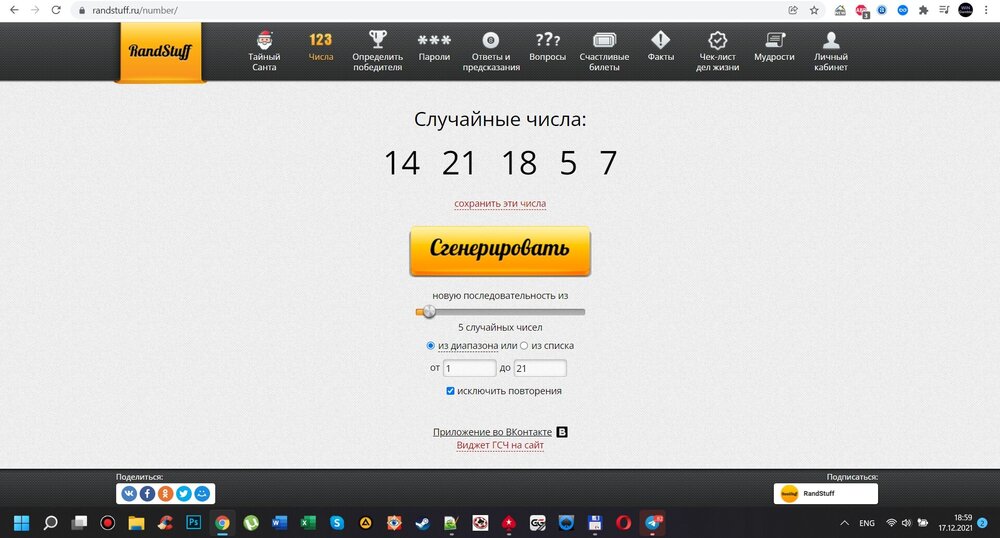Share page via Twitter icon
1000x538 pixels.
click(184, 494)
